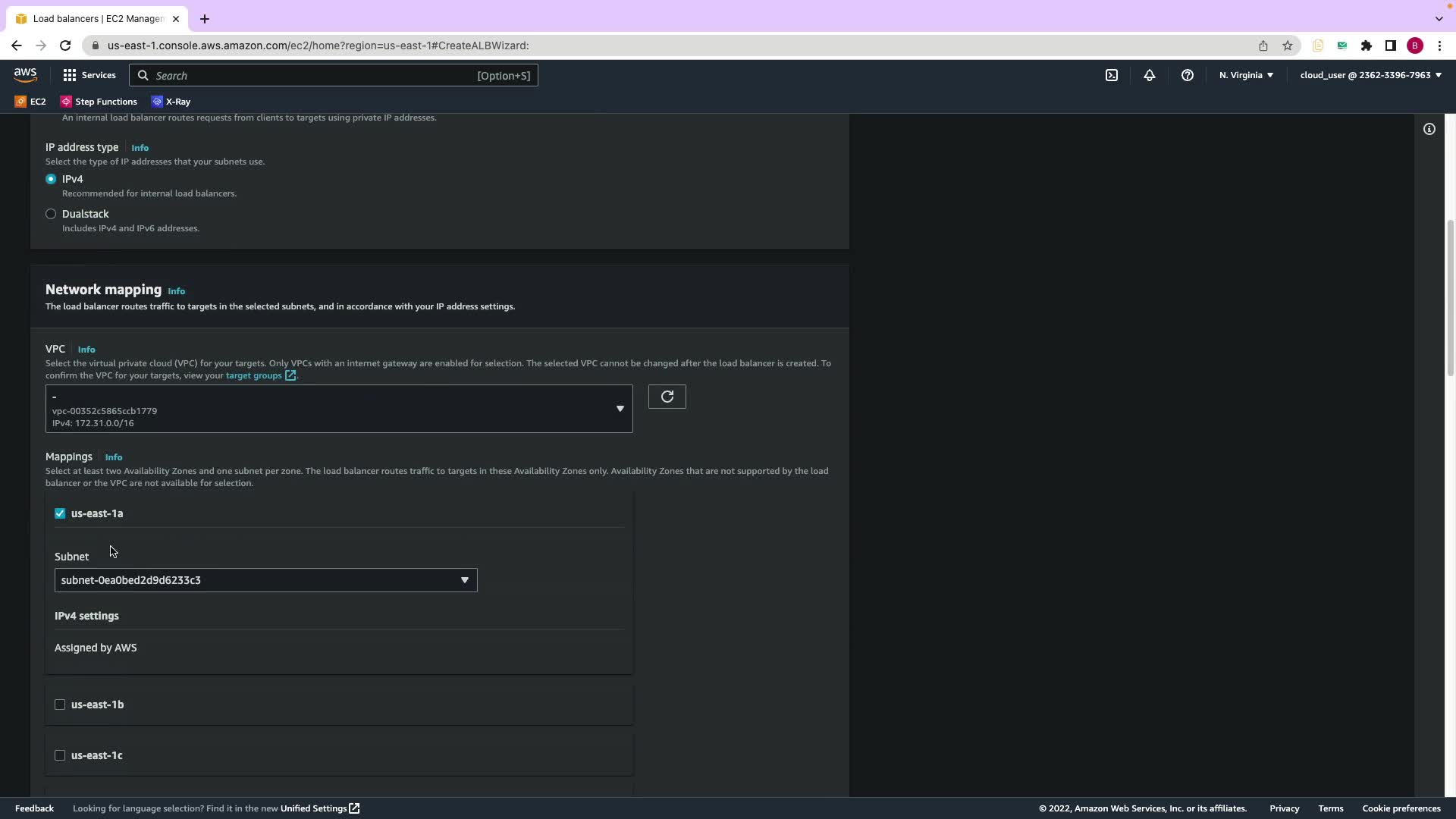Refresh the VPC list
Screen dimensions: 1456x819
[667, 397]
